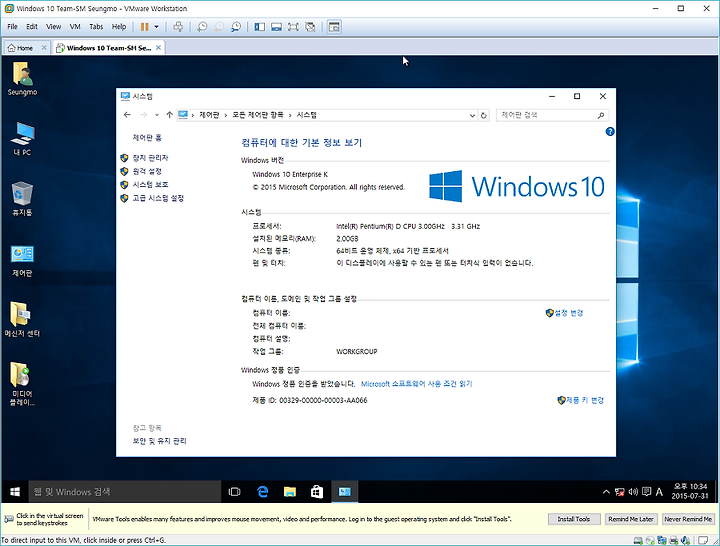Click the volume speaker tray icon
The image size is (720, 546).
tap(633, 492)
